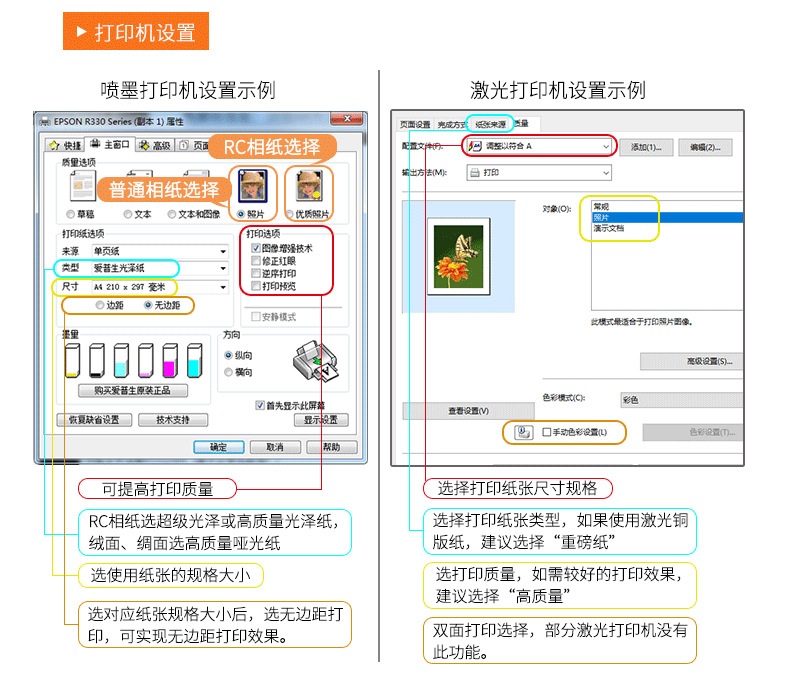The width and height of the screenshot is (790, 674).
Task: Select 纵向 portrait orientation
Action: coord(228,356)
